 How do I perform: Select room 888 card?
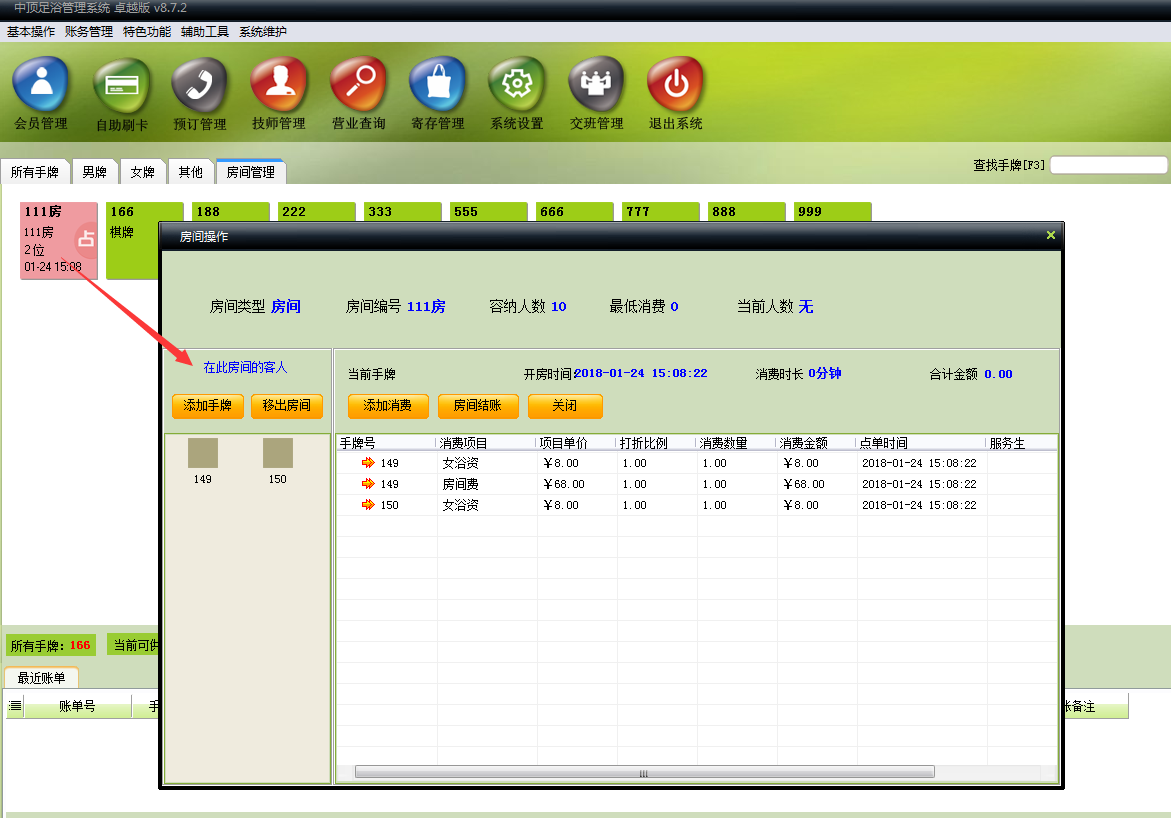[x=746, y=211]
